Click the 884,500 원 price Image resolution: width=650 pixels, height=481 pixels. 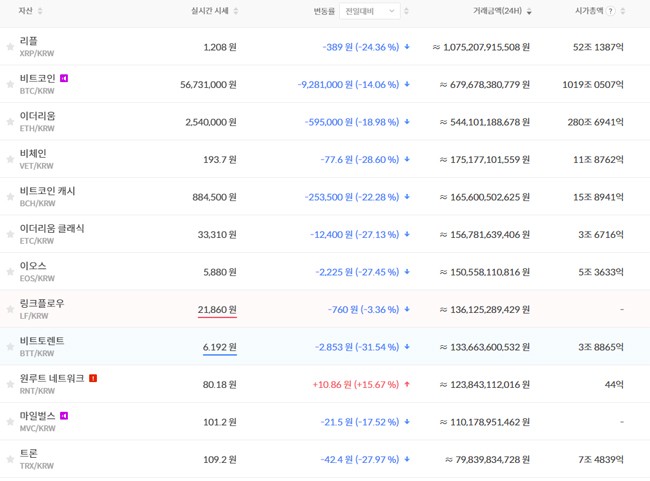214,197
